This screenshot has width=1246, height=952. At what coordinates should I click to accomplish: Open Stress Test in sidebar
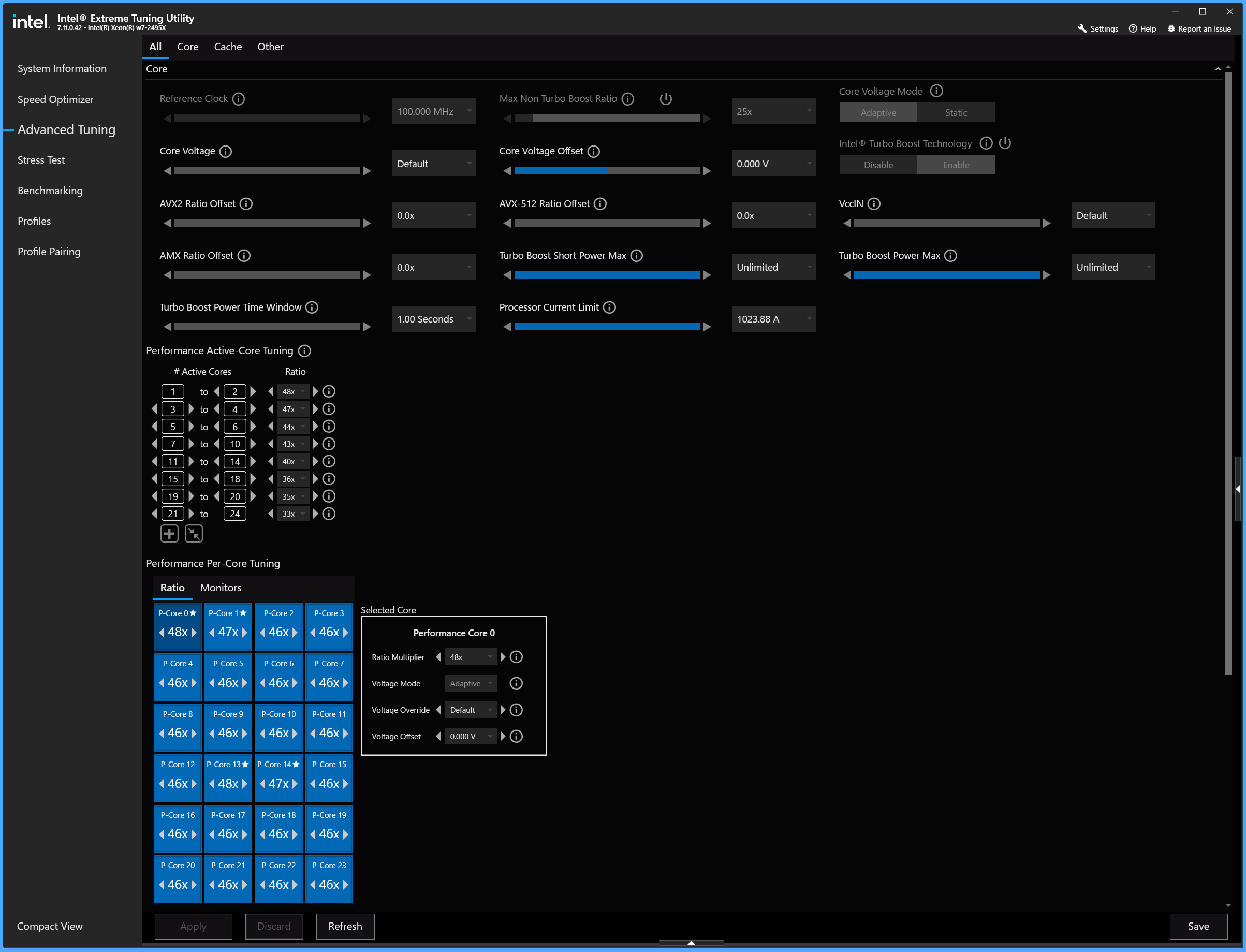coord(41,160)
